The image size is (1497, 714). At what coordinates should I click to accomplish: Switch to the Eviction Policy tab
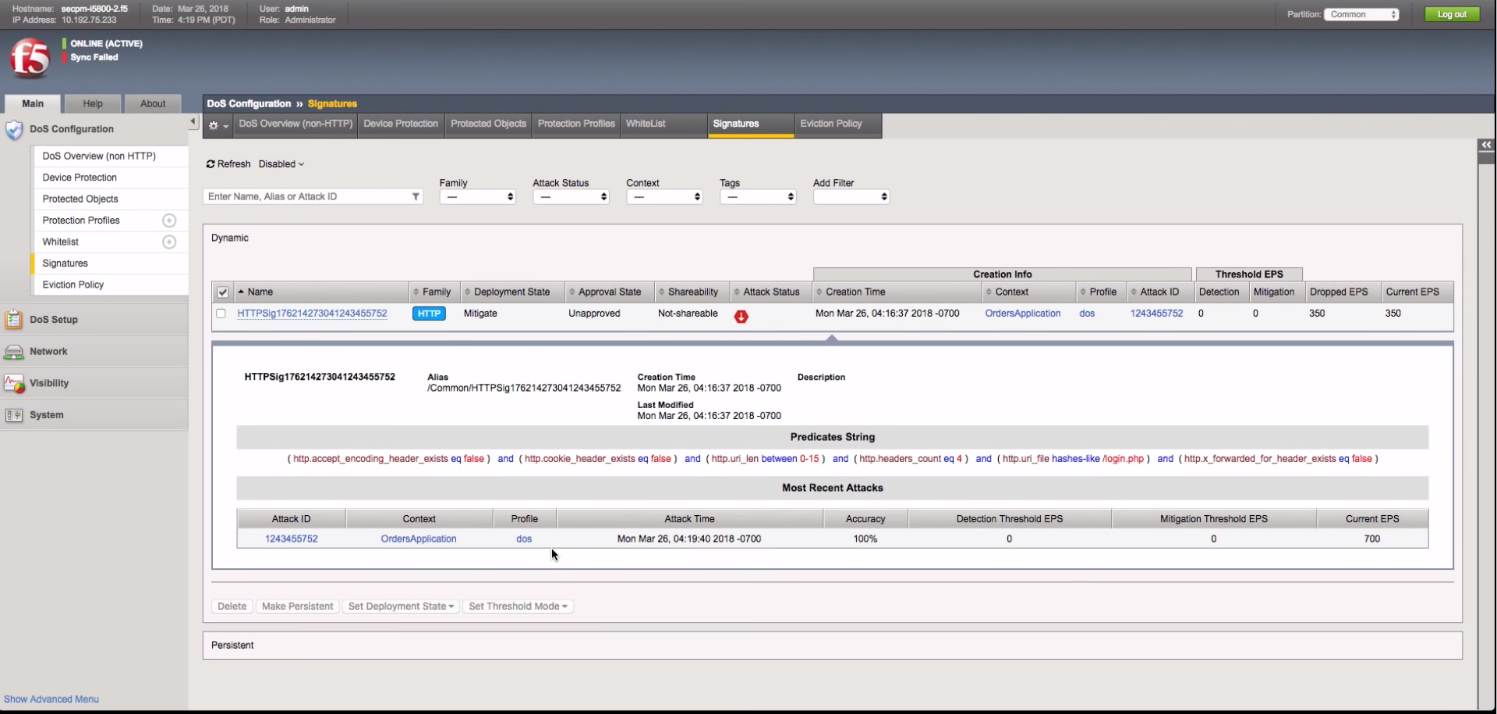830,124
